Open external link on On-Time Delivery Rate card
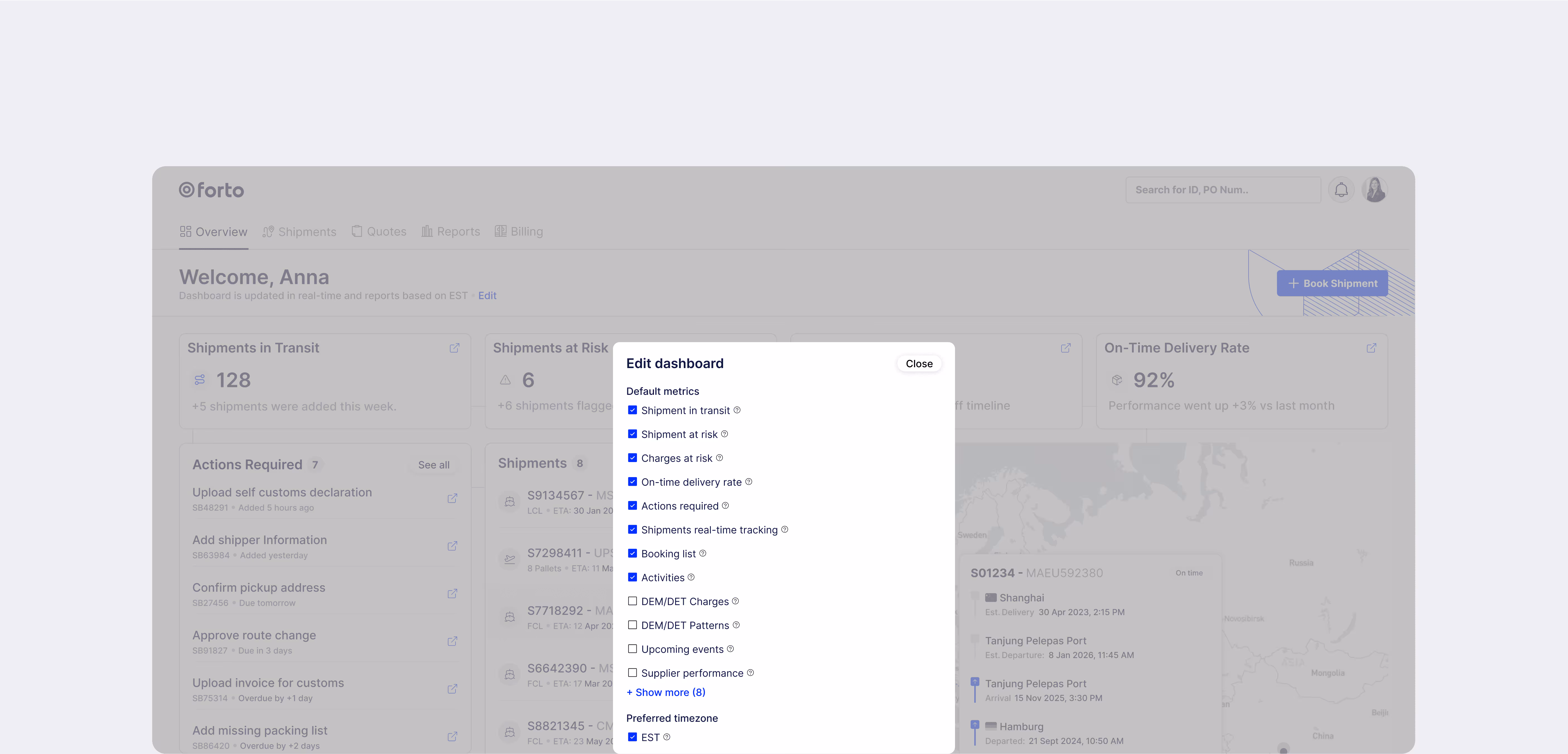Viewport: 1568px width, 754px height. 1371,348
